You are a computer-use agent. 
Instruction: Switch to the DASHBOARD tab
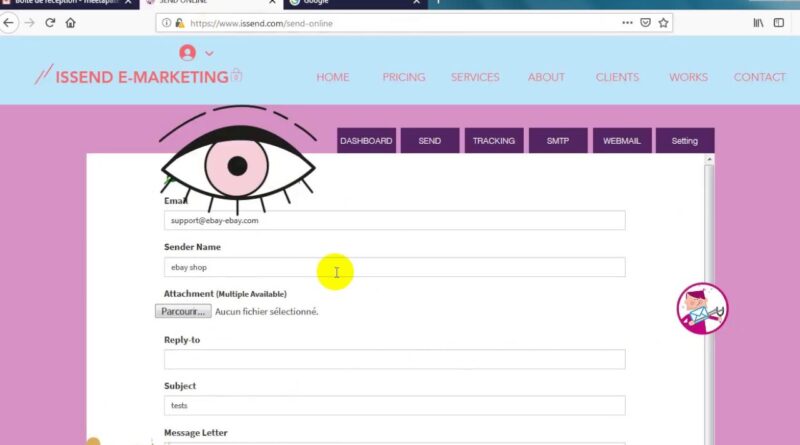click(x=366, y=140)
